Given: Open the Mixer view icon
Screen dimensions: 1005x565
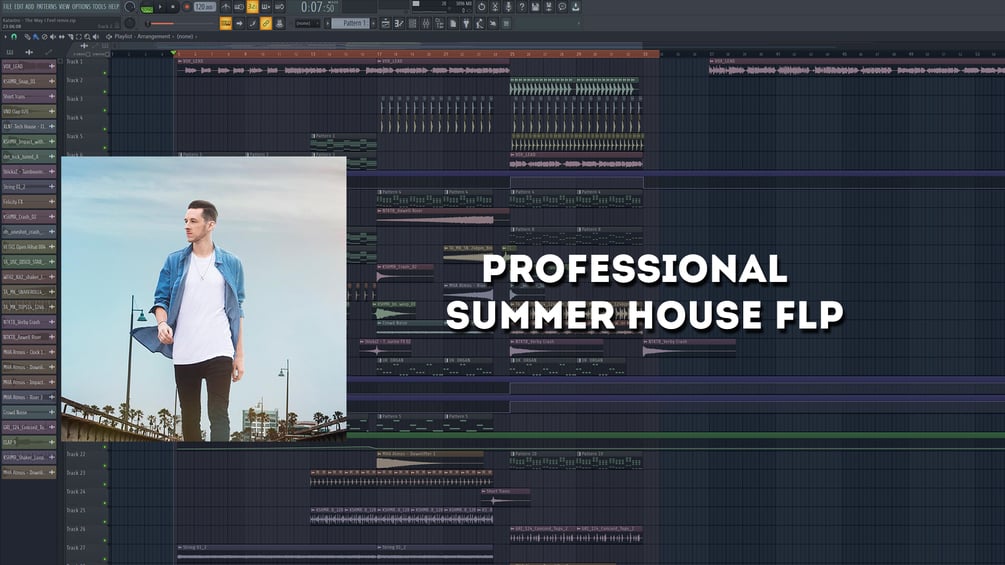Looking at the screenshot, I should pyautogui.click(x=426, y=23).
